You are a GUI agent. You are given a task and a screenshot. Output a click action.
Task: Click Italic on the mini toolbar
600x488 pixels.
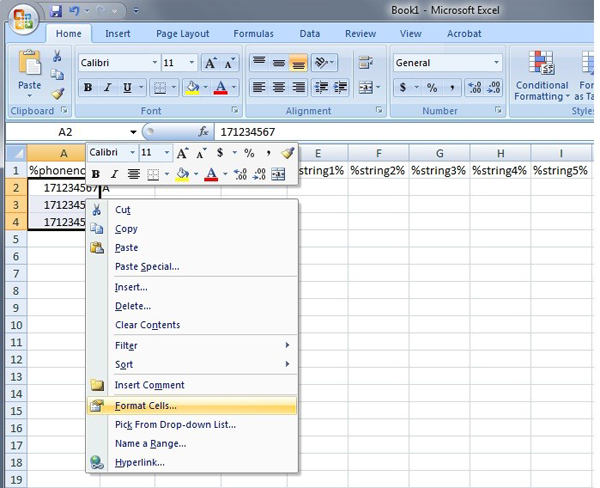(114, 175)
